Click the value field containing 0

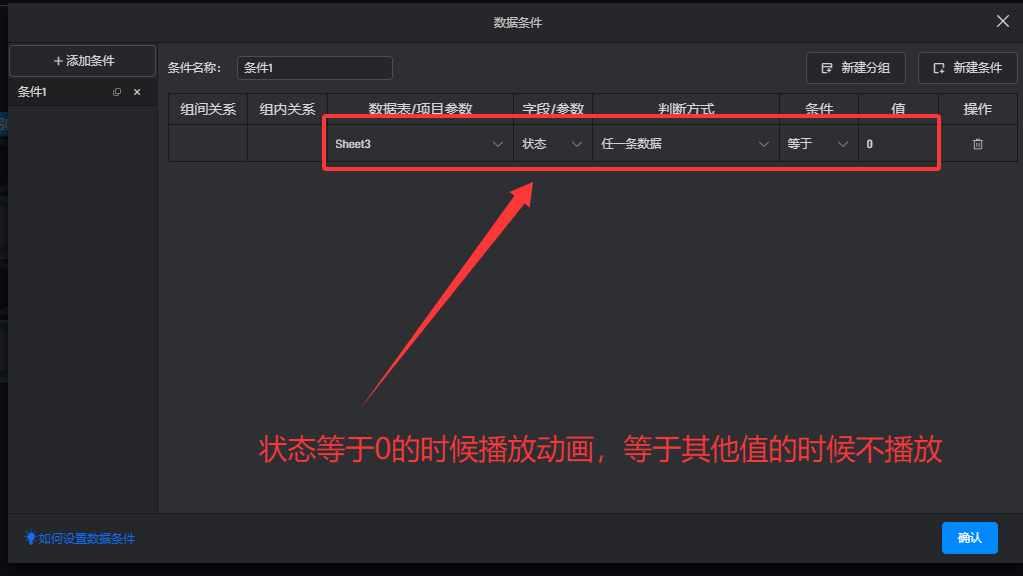[898, 144]
